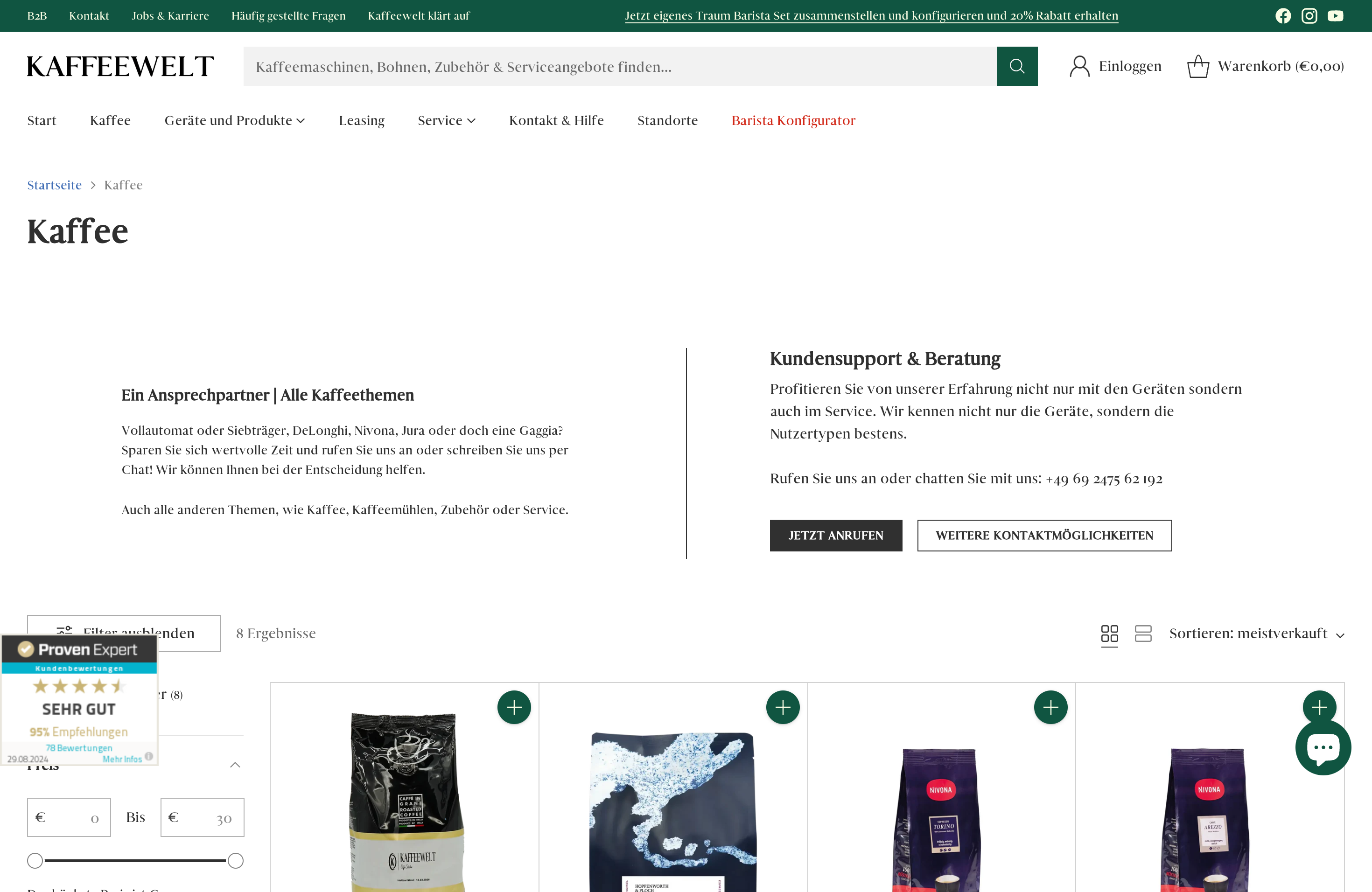This screenshot has width=1372, height=892.
Task: Open Weitere Kontaktmöglichkeiten
Action: pos(1044,535)
